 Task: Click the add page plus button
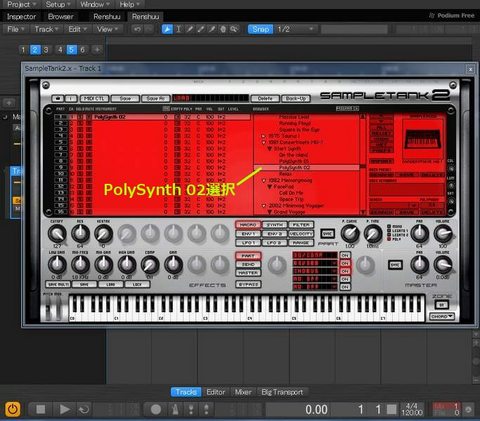point(97,50)
